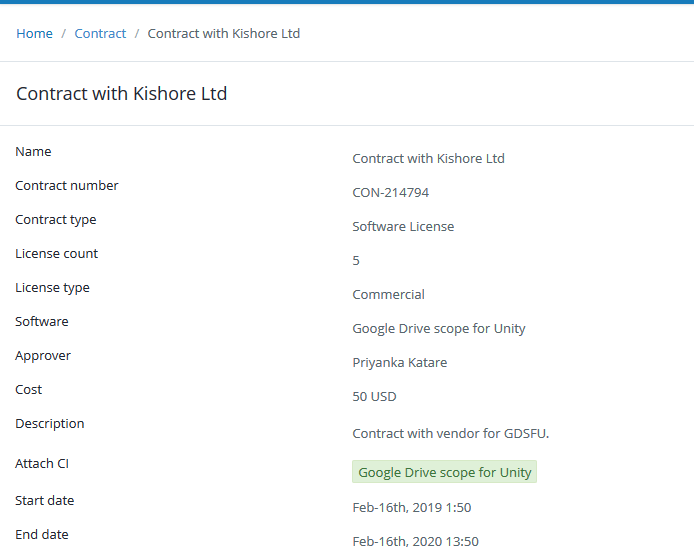Select the end date Feb-16th, 2020
Viewport: 694px width, 558px height.
tap(415, 542)
